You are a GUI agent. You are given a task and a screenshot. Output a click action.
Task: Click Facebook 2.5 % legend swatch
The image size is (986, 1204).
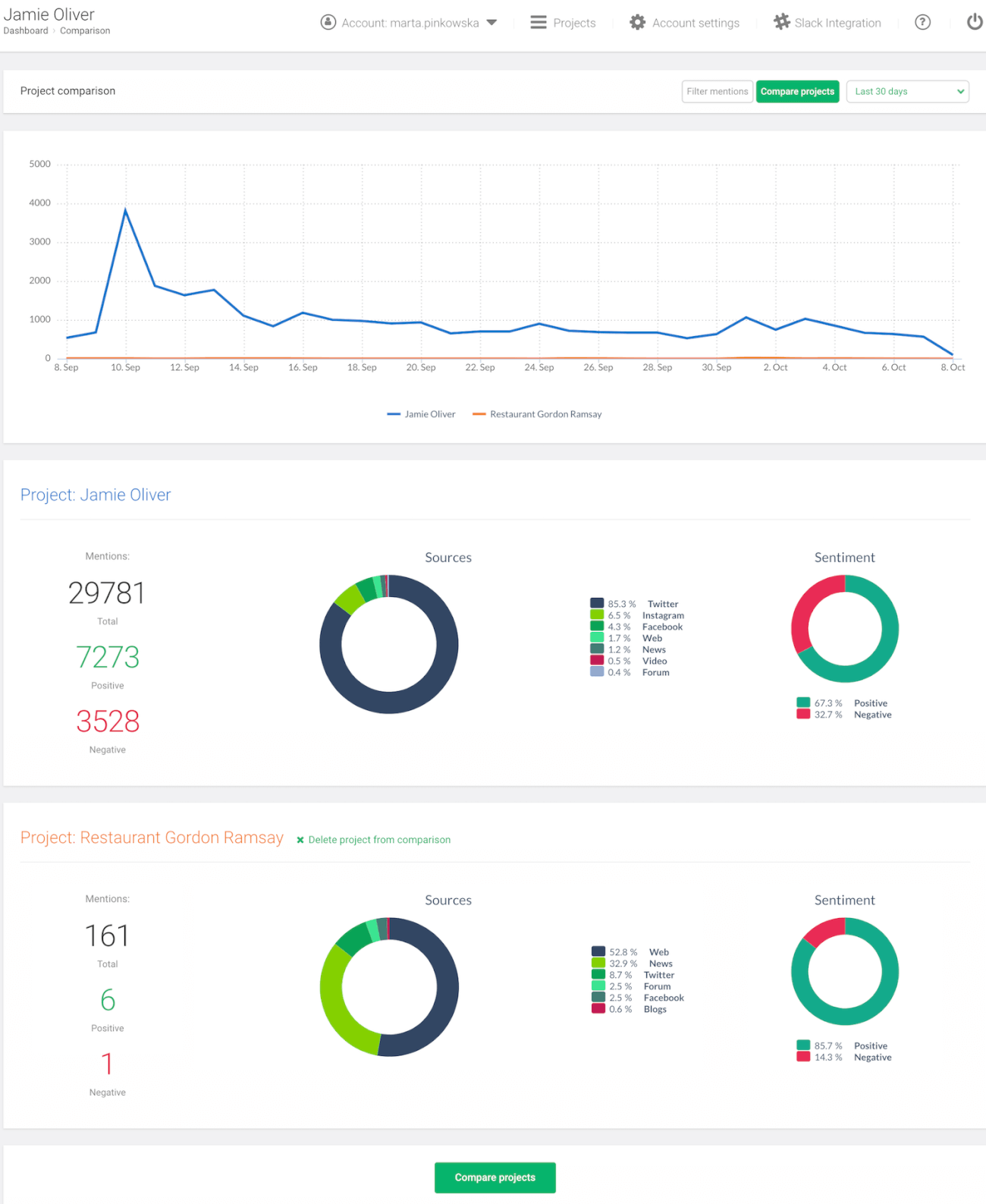coord(598,997)
